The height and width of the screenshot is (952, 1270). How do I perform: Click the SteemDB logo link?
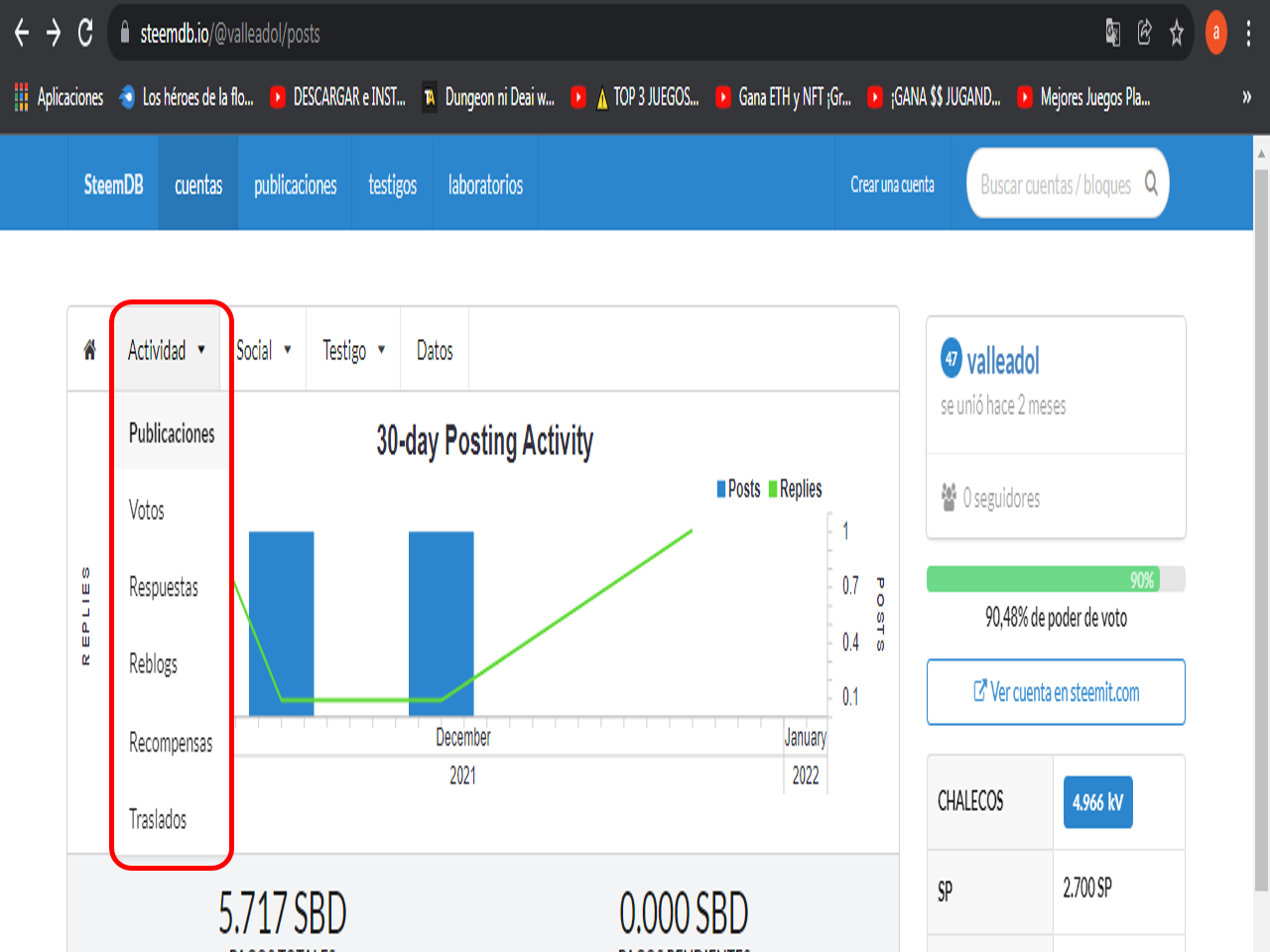pyautogui.click(x=113, y=184)
